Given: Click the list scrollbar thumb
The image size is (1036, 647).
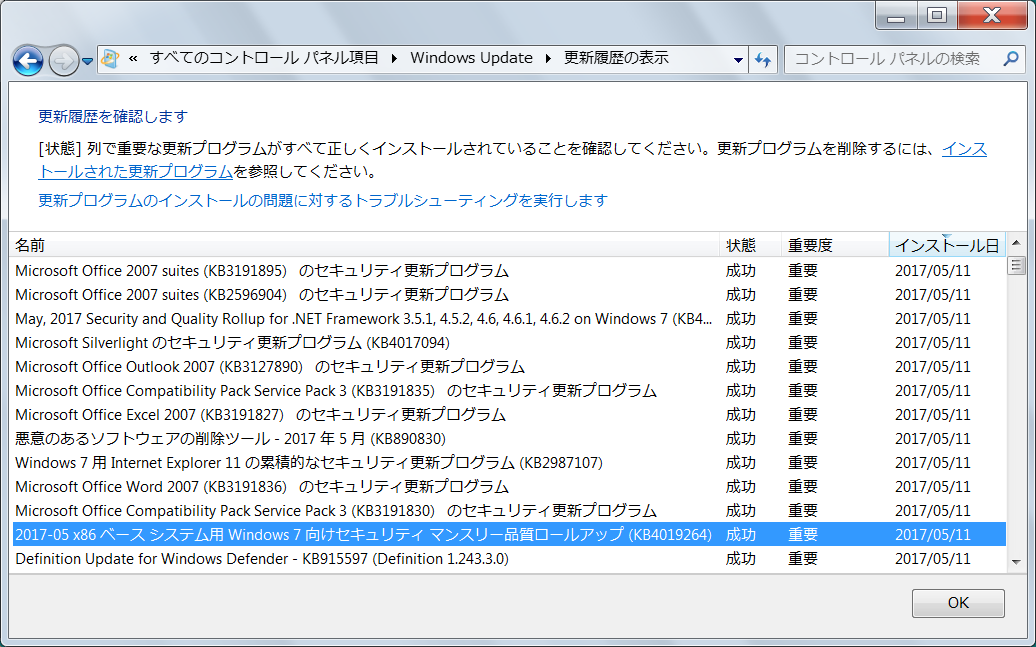Looking at the screenshot, I should tap(1016, 266).
